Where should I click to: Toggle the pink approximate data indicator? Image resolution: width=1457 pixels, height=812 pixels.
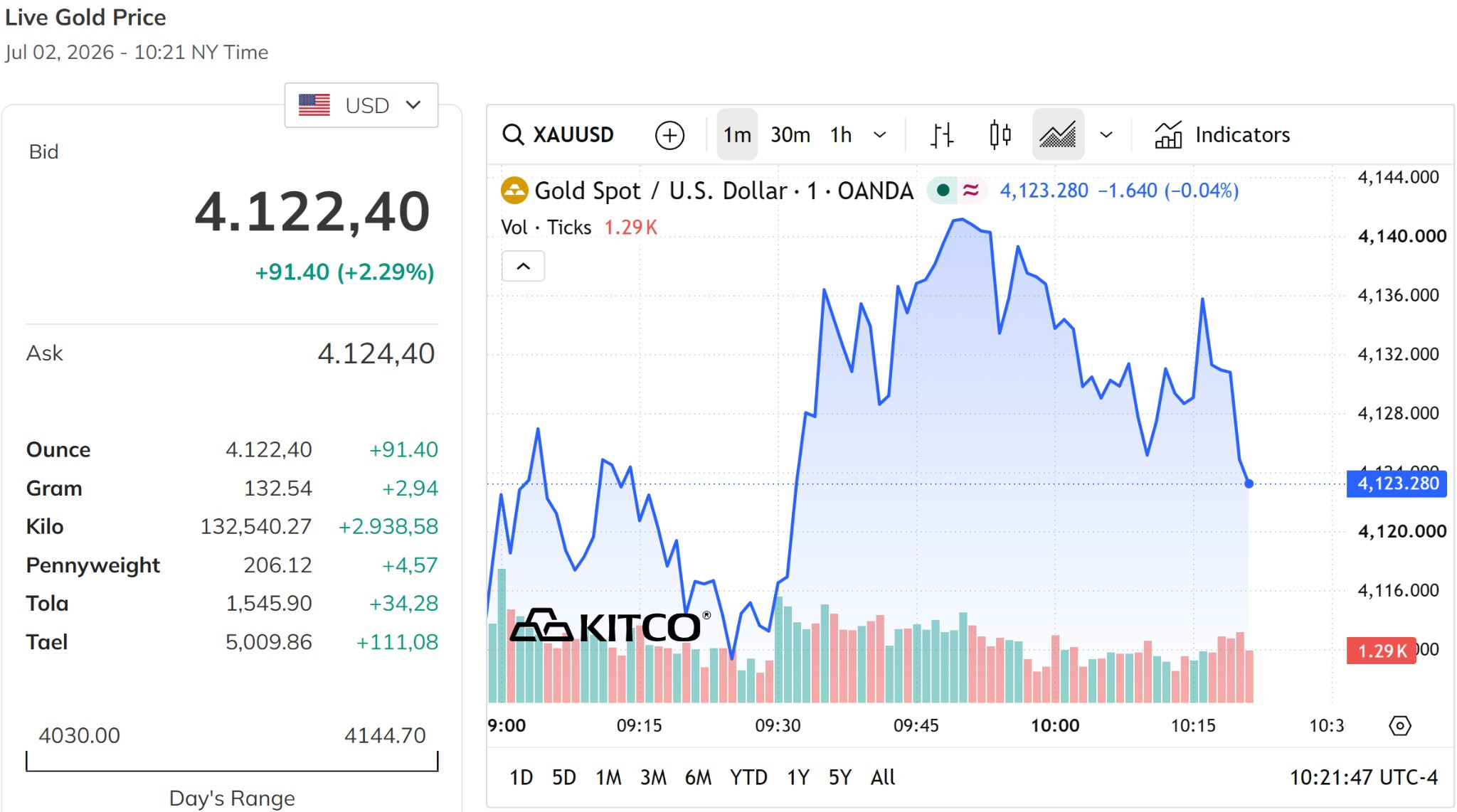(x=970, y=191)
